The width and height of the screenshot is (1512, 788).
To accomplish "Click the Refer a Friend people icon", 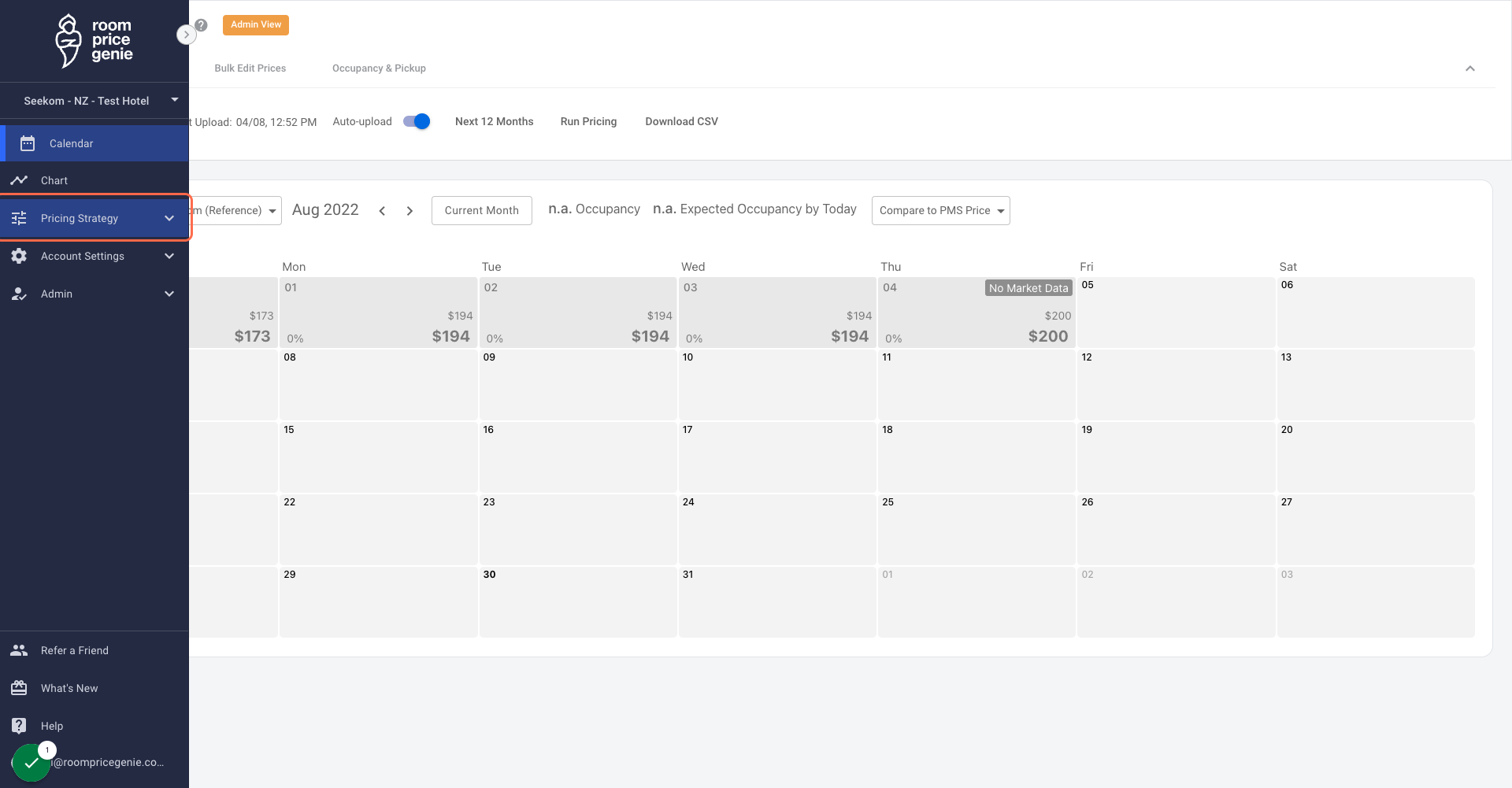I will point(19,650).
